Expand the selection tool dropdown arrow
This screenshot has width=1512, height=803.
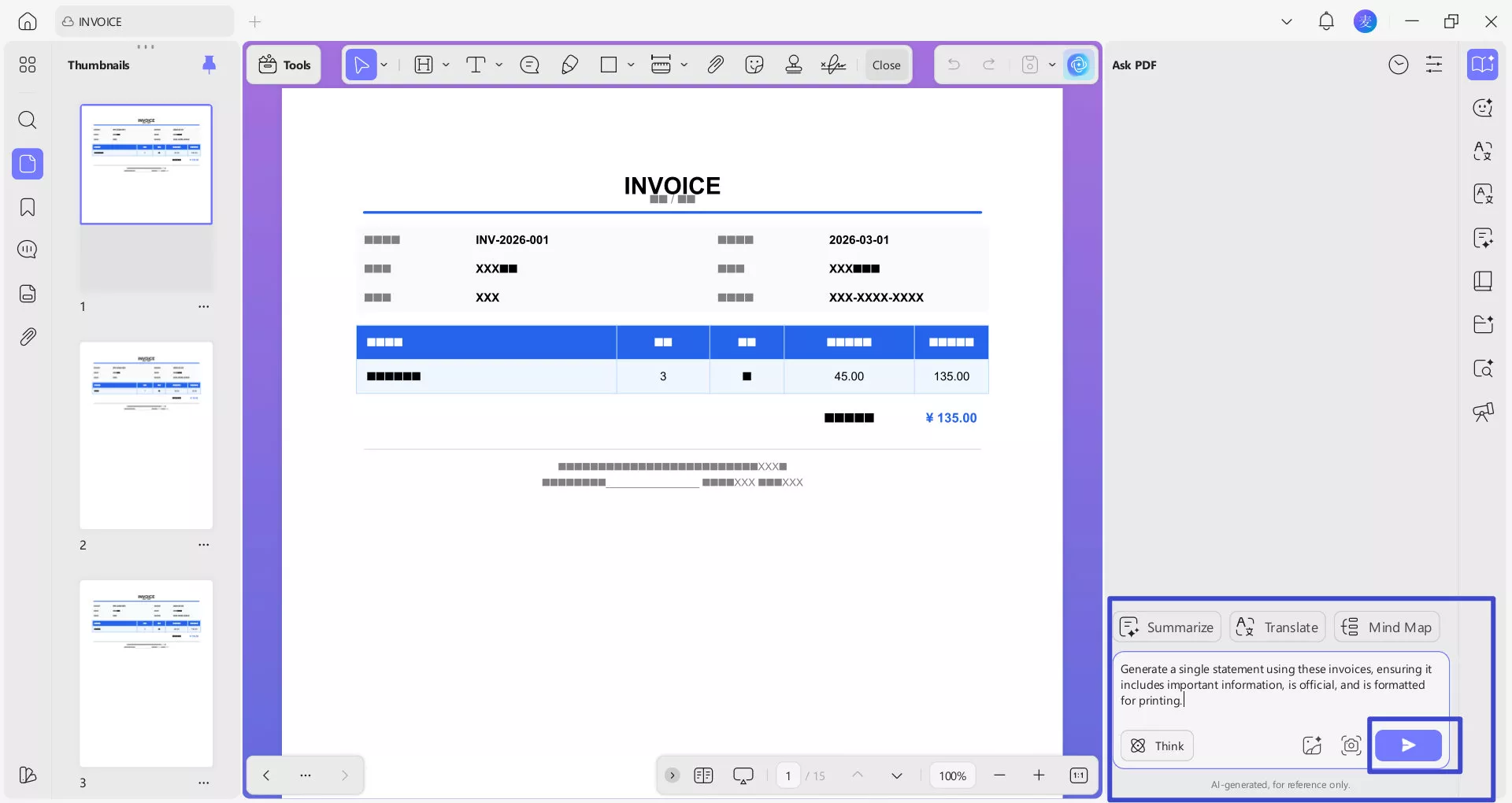[384, 65]
